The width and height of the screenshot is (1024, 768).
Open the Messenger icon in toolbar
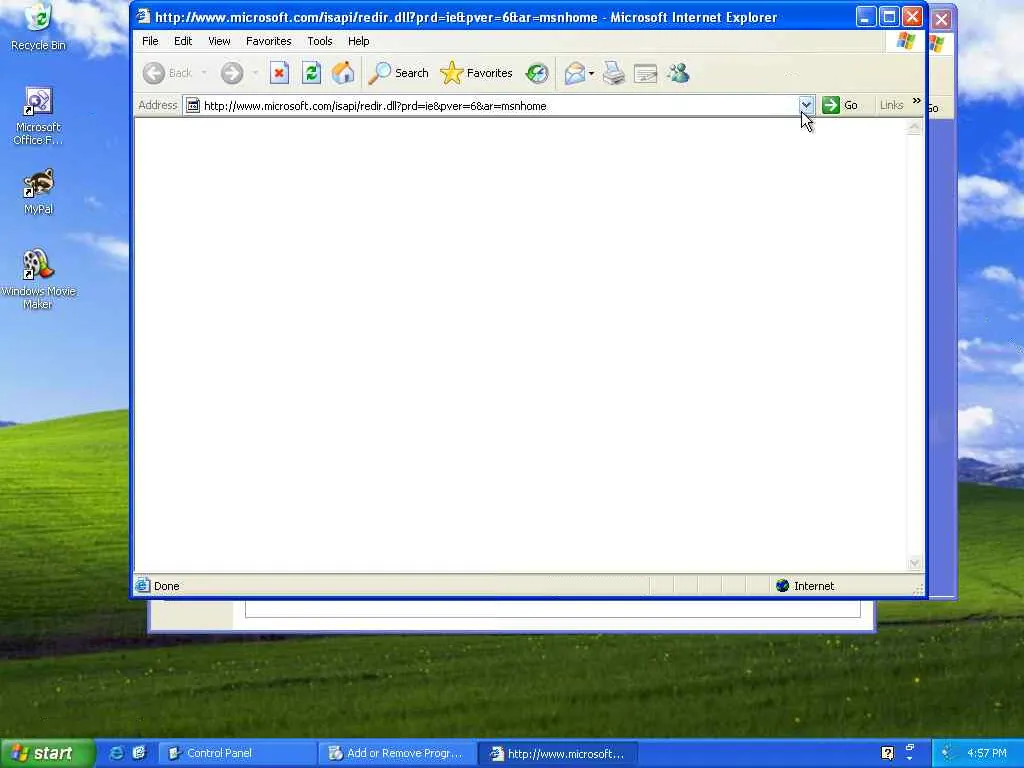[x=679, y=73]
